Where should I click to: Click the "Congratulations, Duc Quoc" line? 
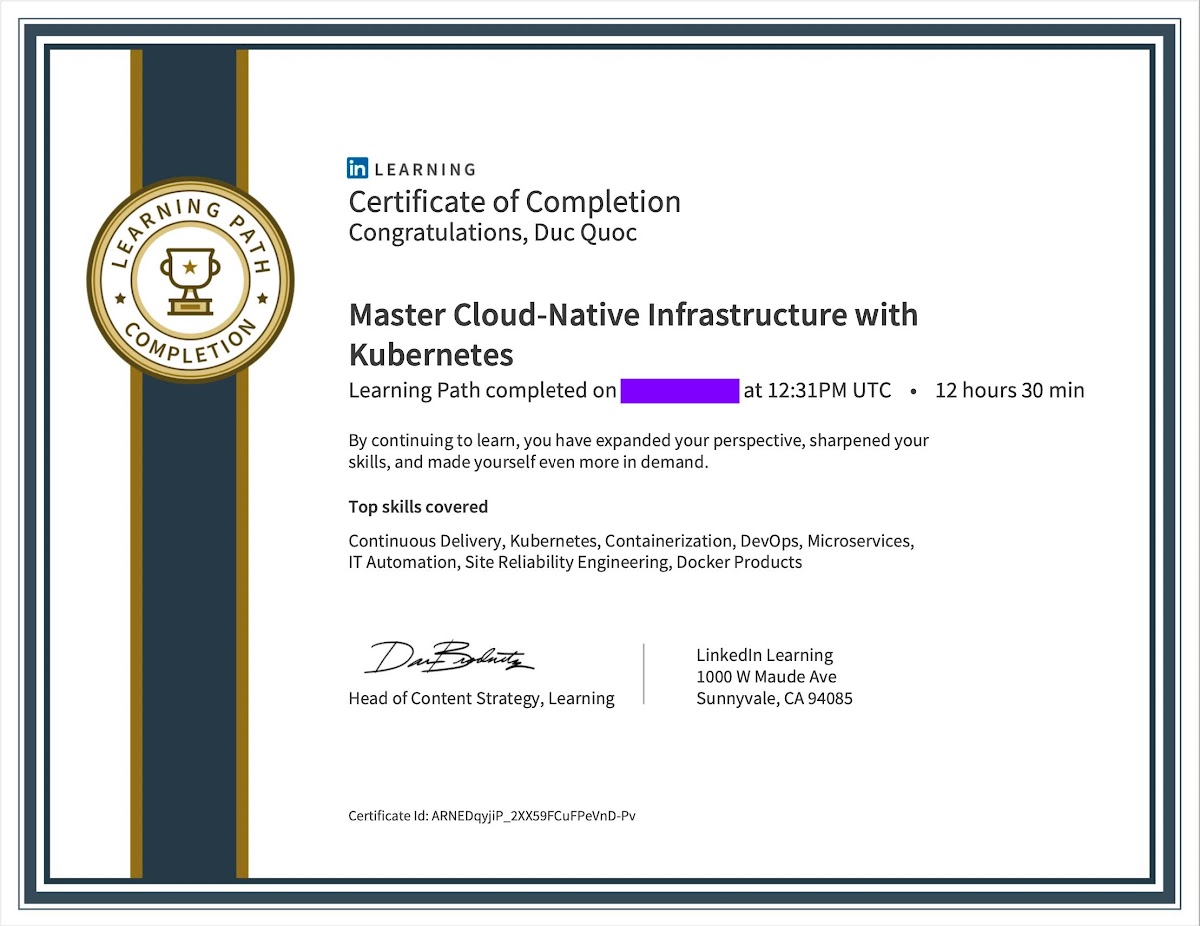click(x=492, y=233)
